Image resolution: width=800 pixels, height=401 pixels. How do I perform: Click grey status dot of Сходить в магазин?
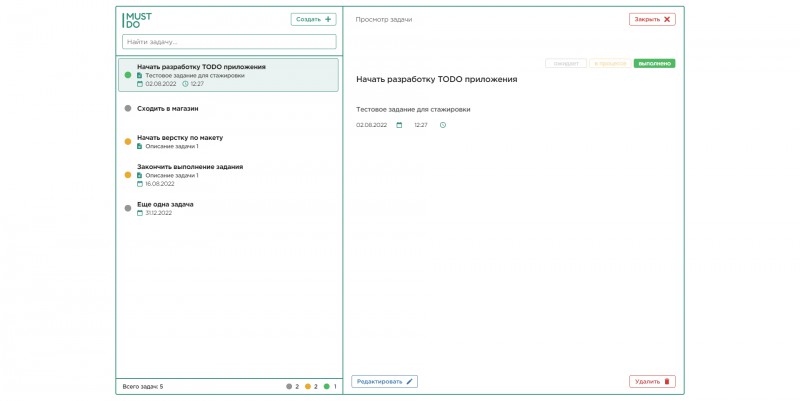tap(128, 108)
